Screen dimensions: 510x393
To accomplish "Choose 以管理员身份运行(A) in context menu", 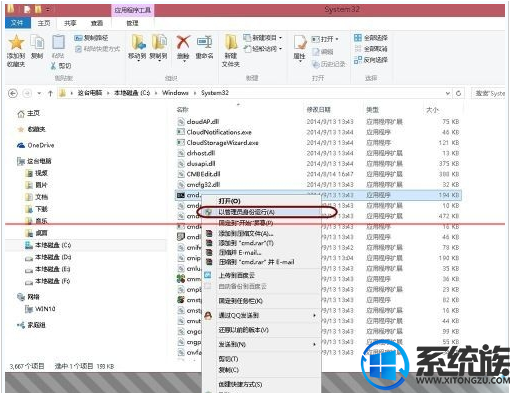I will [262, 212].
